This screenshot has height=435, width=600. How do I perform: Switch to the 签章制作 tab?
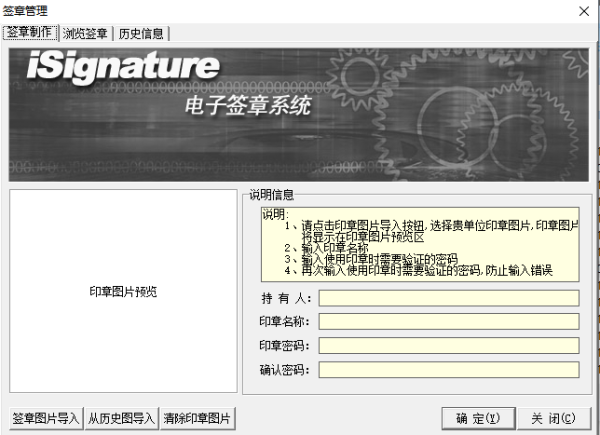point(30,33)
